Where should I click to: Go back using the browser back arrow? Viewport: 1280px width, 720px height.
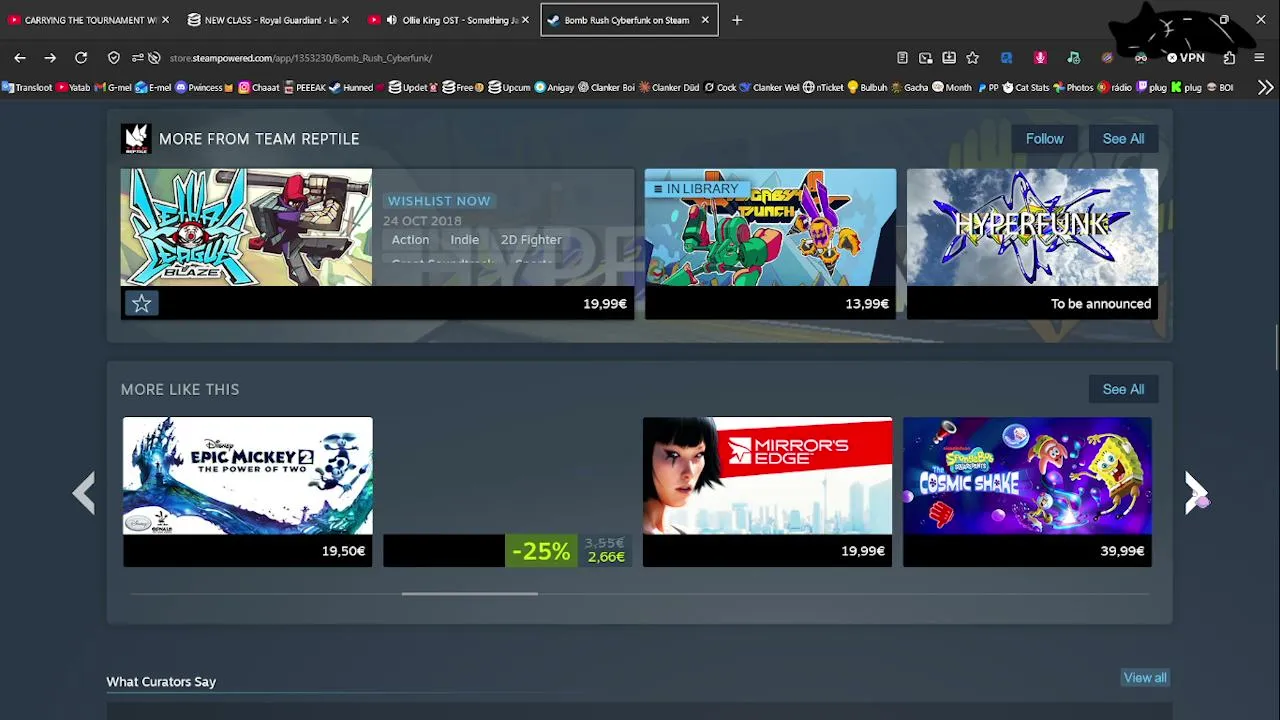coord(20,58)
